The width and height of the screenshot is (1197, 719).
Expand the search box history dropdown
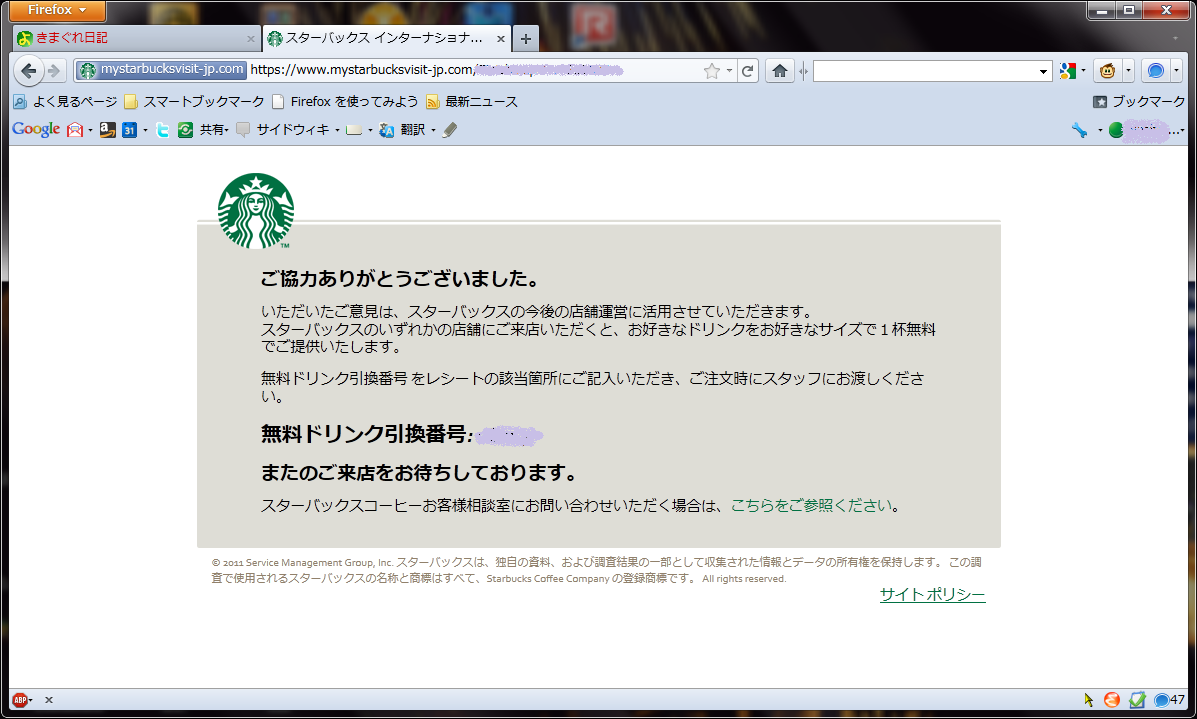coord(1043,71)
